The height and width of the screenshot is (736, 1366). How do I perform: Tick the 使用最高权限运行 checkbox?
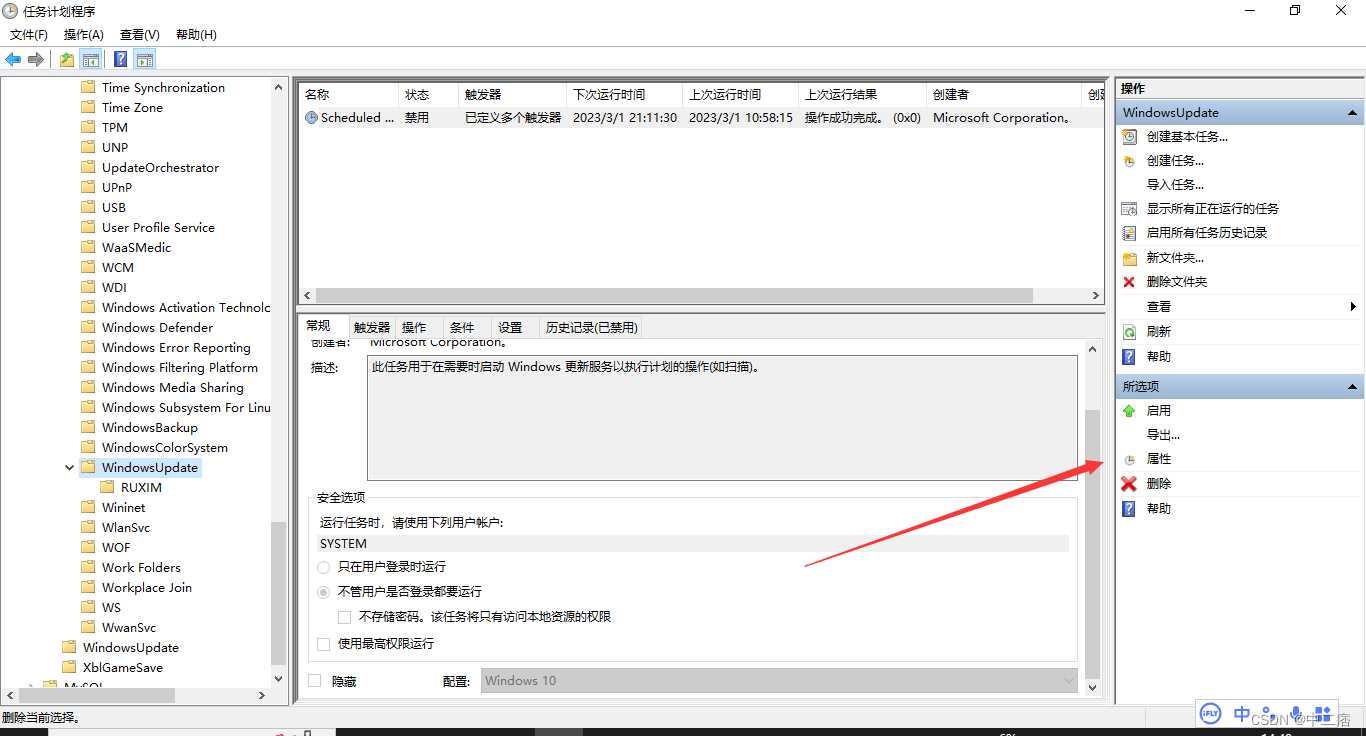[x=323, y=644]
